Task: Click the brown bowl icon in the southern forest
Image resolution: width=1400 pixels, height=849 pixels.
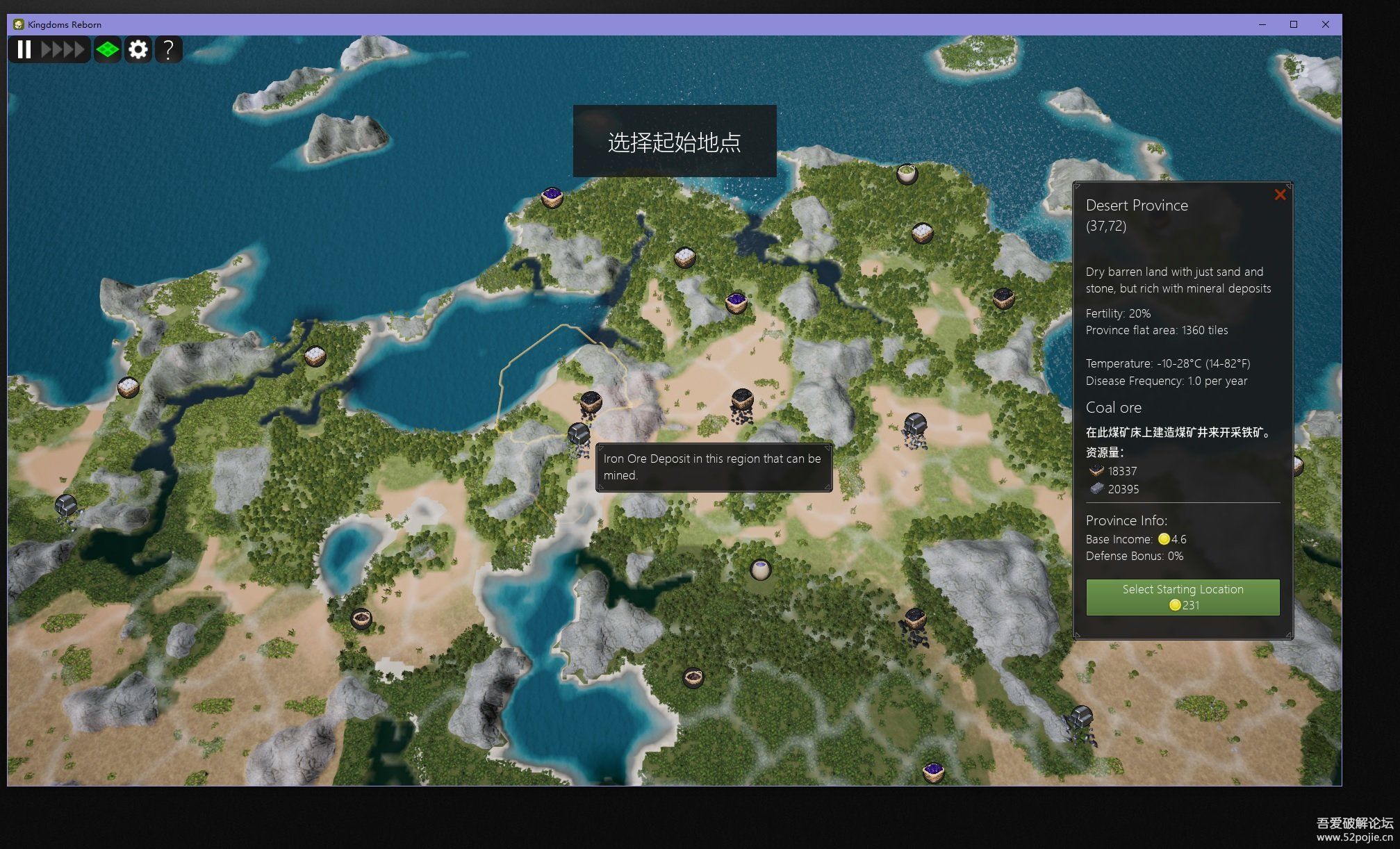Action: click(693, 677)
